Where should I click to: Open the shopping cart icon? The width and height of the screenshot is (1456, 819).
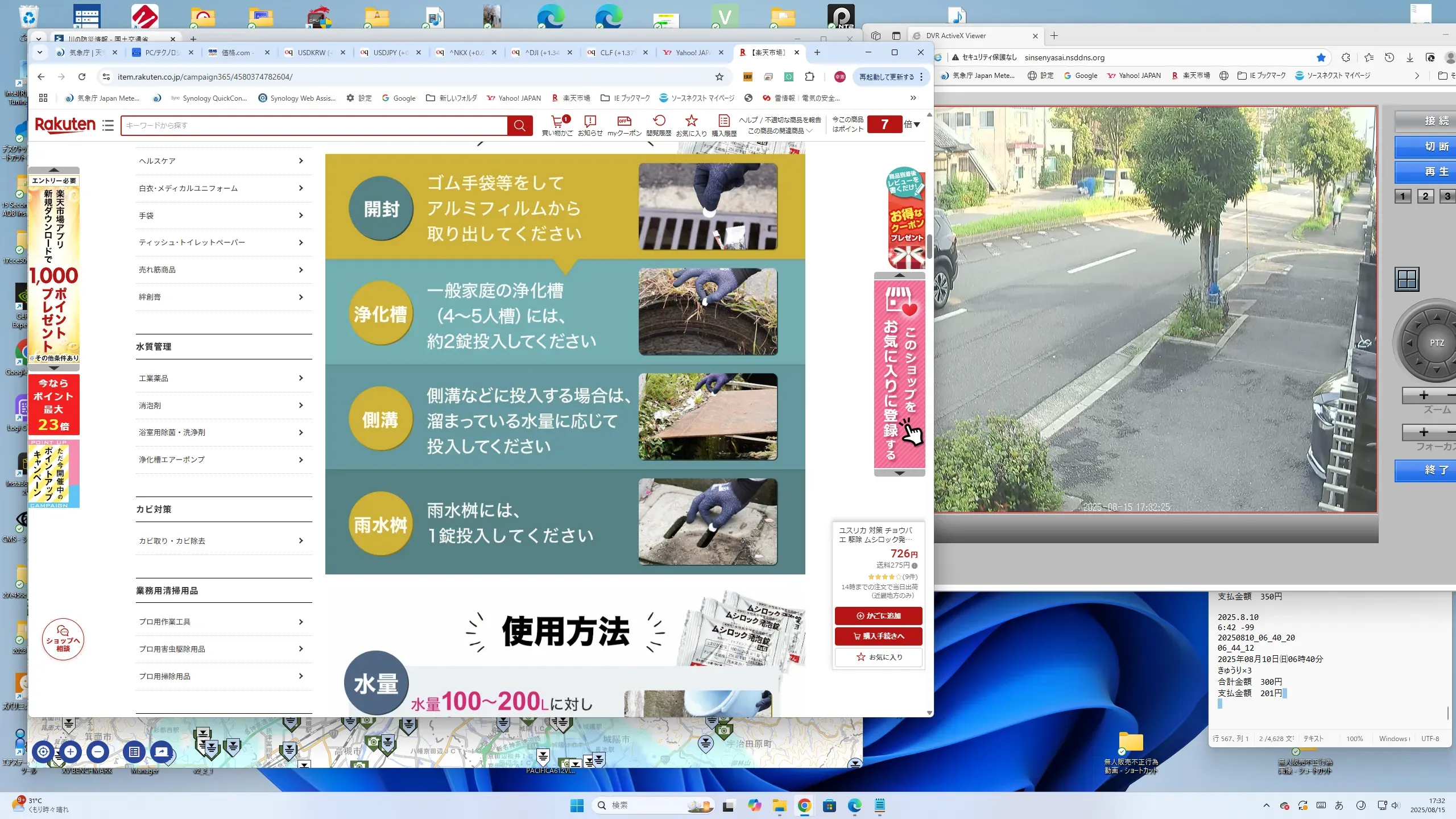(557, 122)
